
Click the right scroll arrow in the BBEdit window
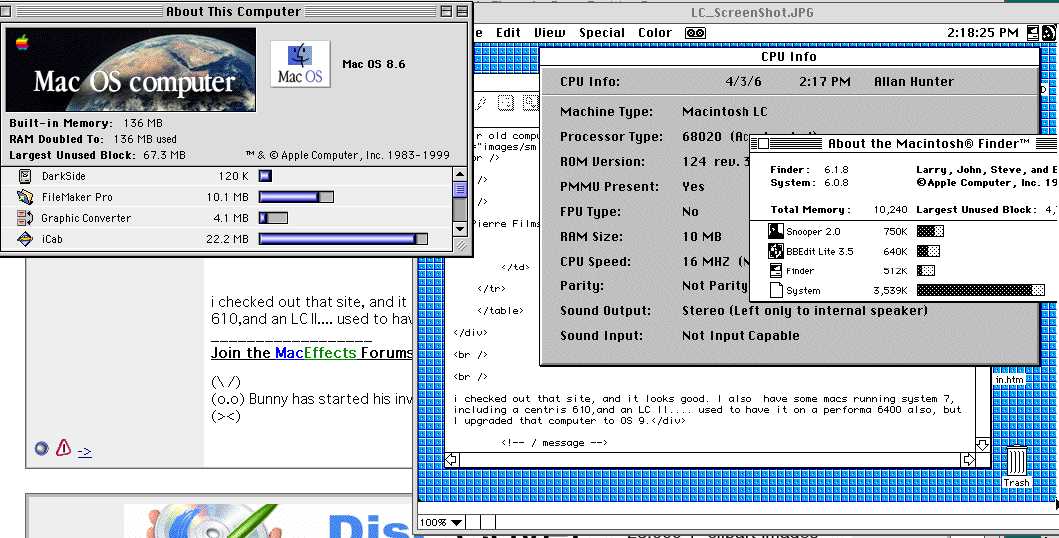click(x=968, y=460)
